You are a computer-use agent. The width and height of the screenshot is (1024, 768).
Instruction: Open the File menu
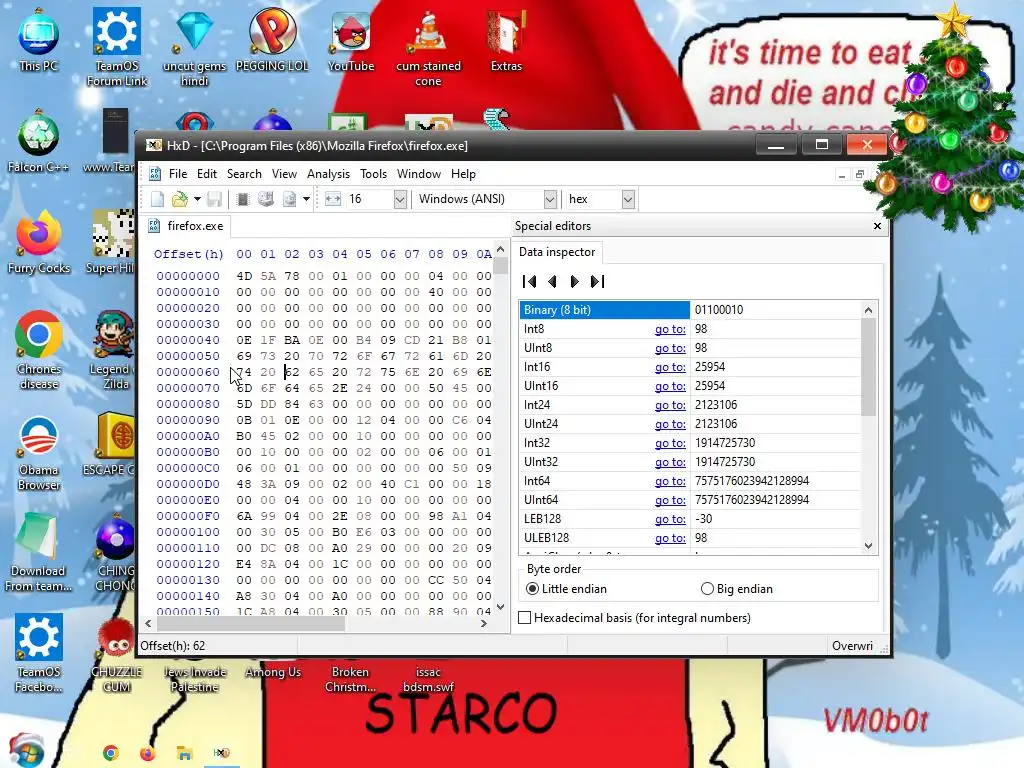pyautogui.click(x=178, y=174)
